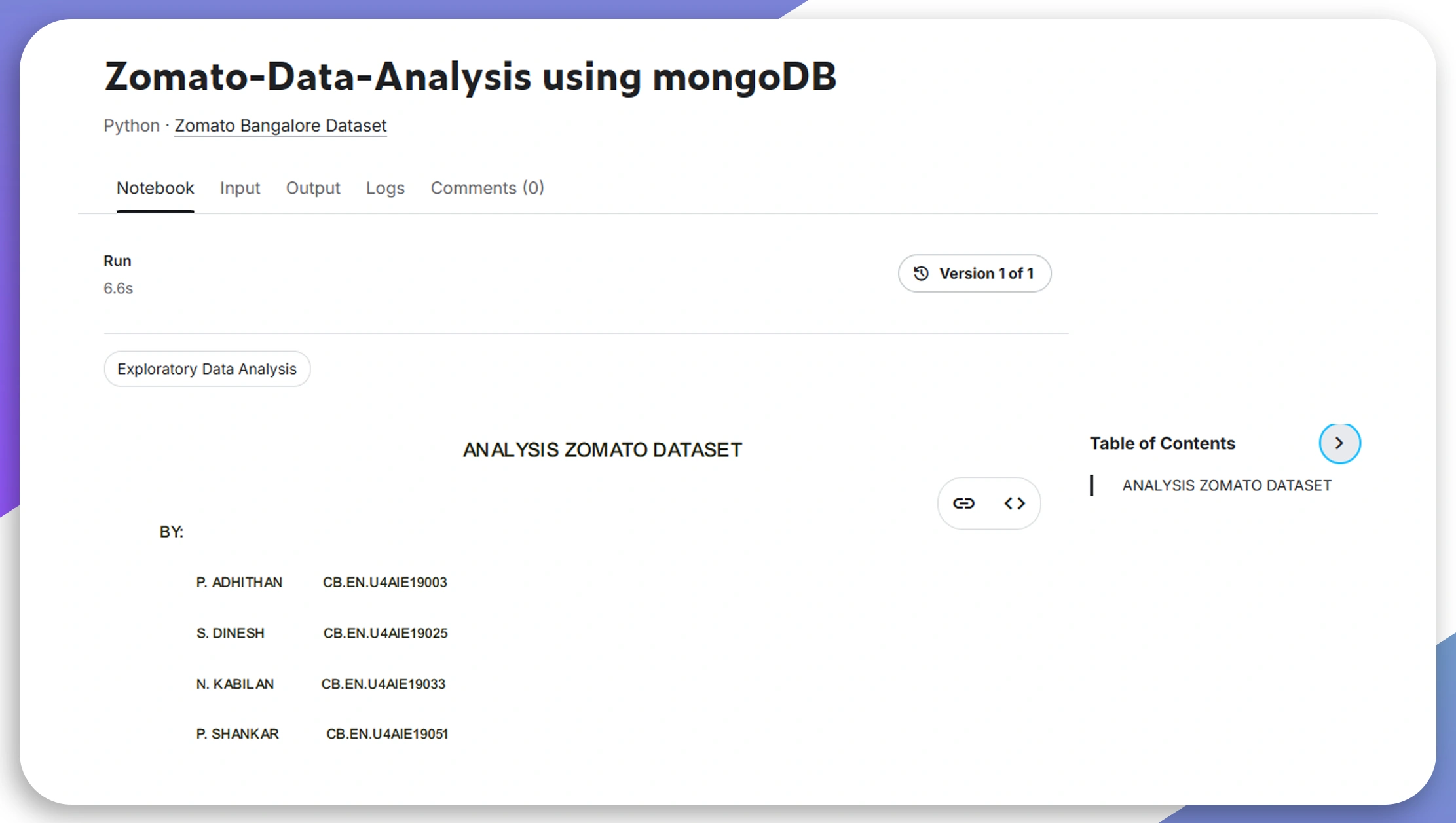Open the Output tab

pyautogui.click(x=313, y=189)
